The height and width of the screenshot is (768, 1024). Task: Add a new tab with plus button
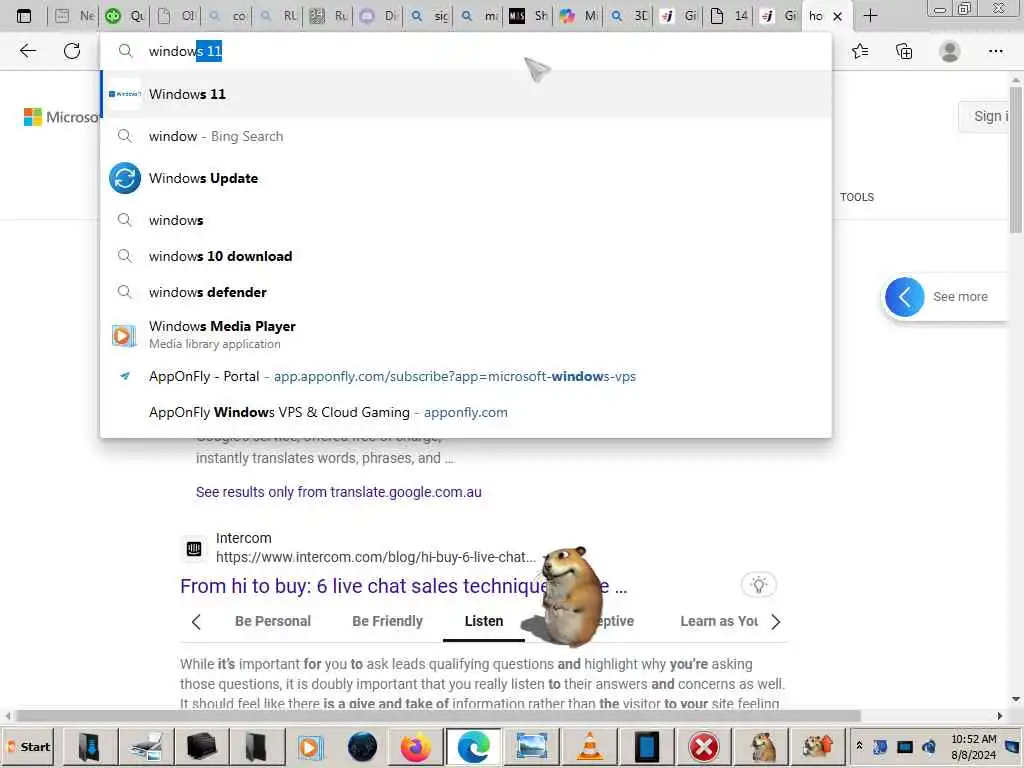click(x=871, y=16)
